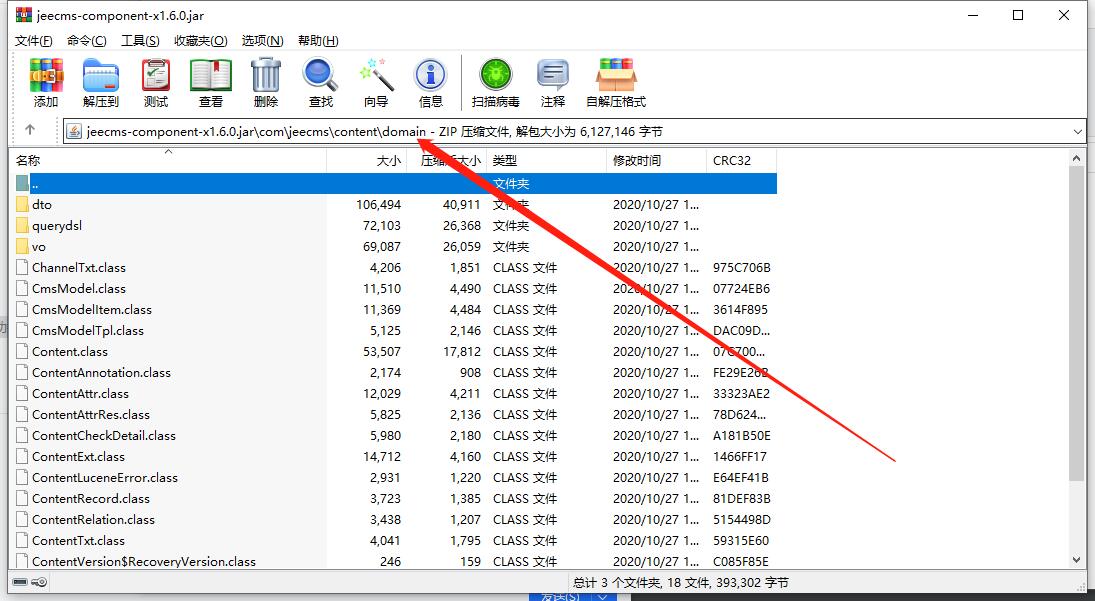Open the 收藏夹(O) menu
1095x601 pixels.
coord(200,40)
